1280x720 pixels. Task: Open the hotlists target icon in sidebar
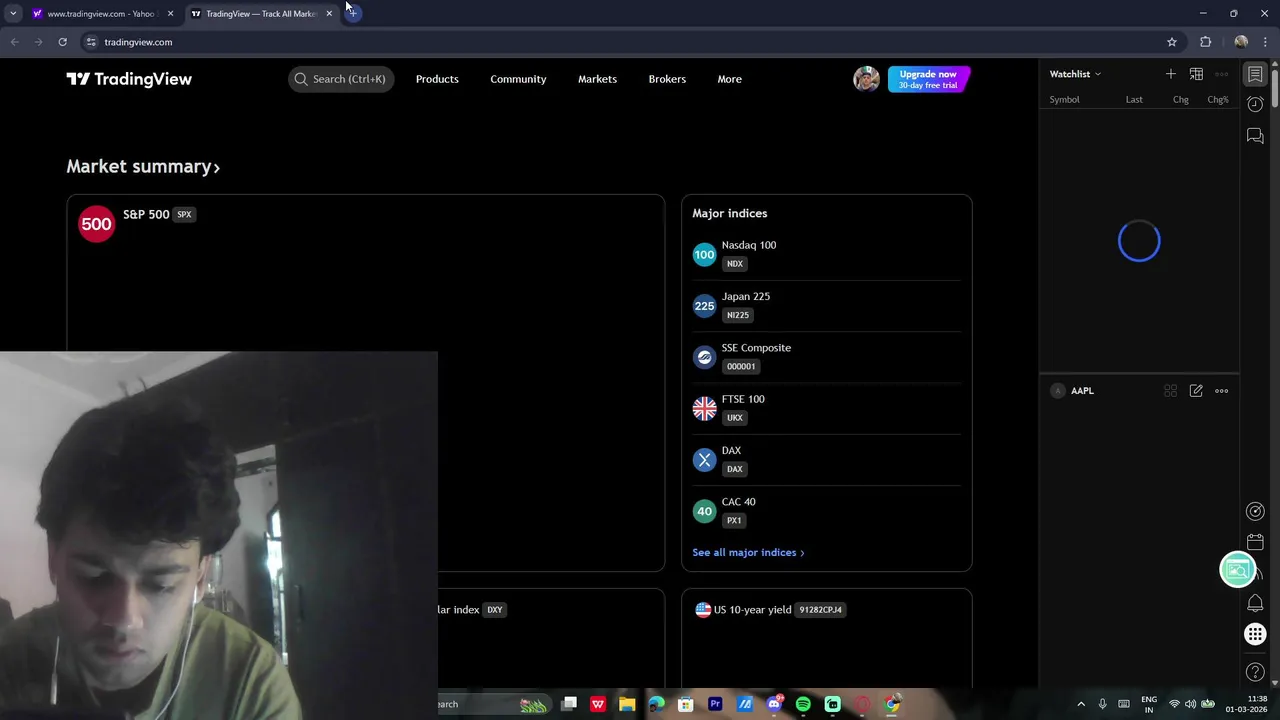point(1255,511)
